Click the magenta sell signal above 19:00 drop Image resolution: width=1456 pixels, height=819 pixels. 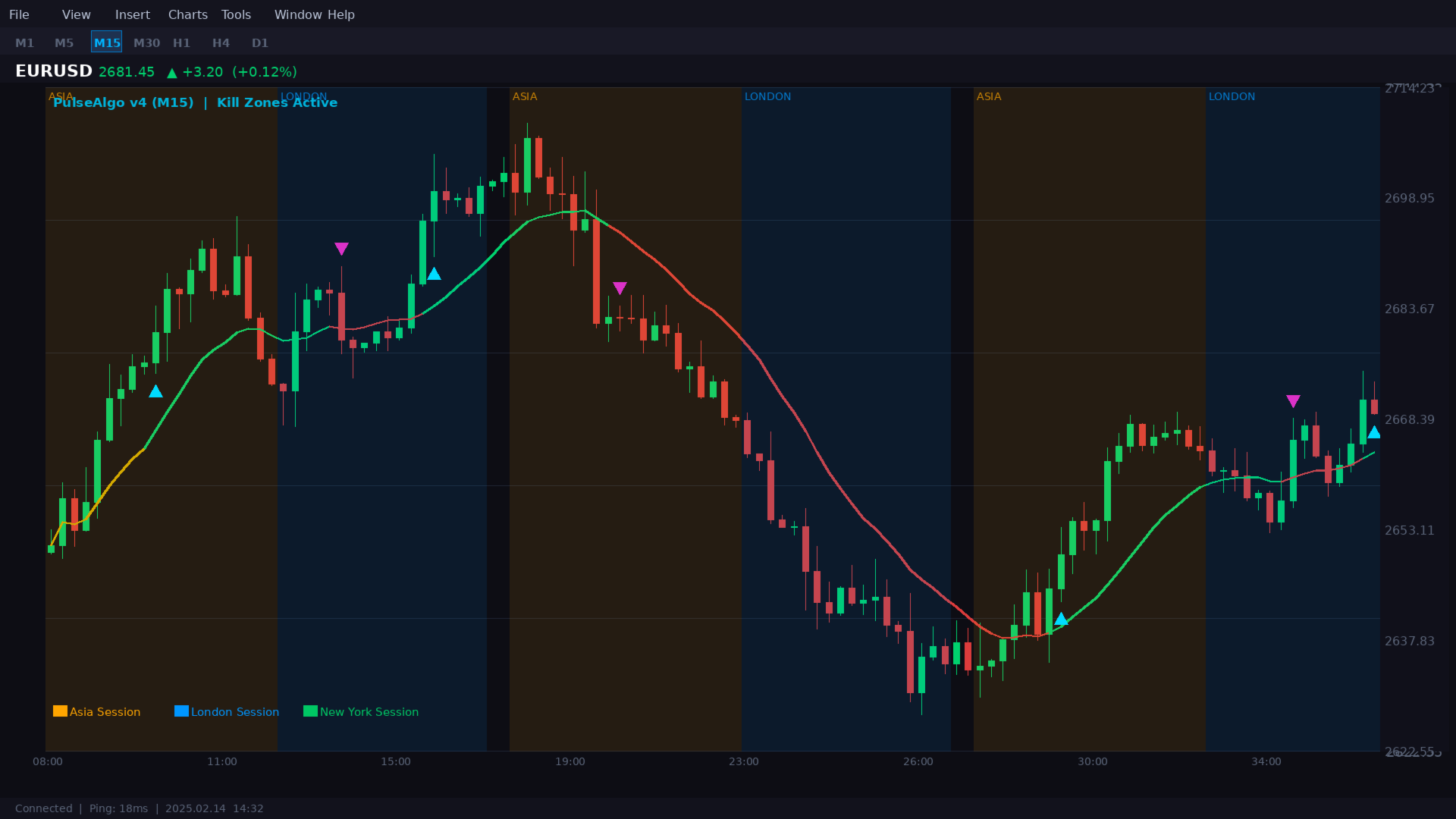620,288
